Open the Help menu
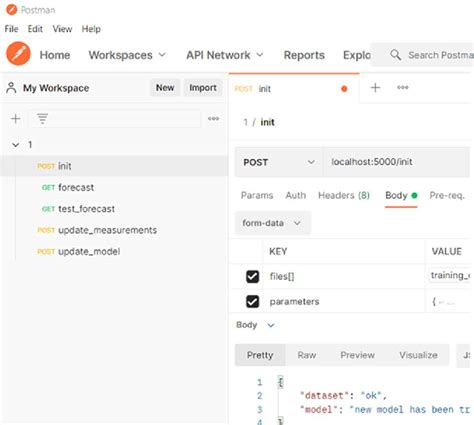This screenshot has height=425, width=474. [91, 29]
